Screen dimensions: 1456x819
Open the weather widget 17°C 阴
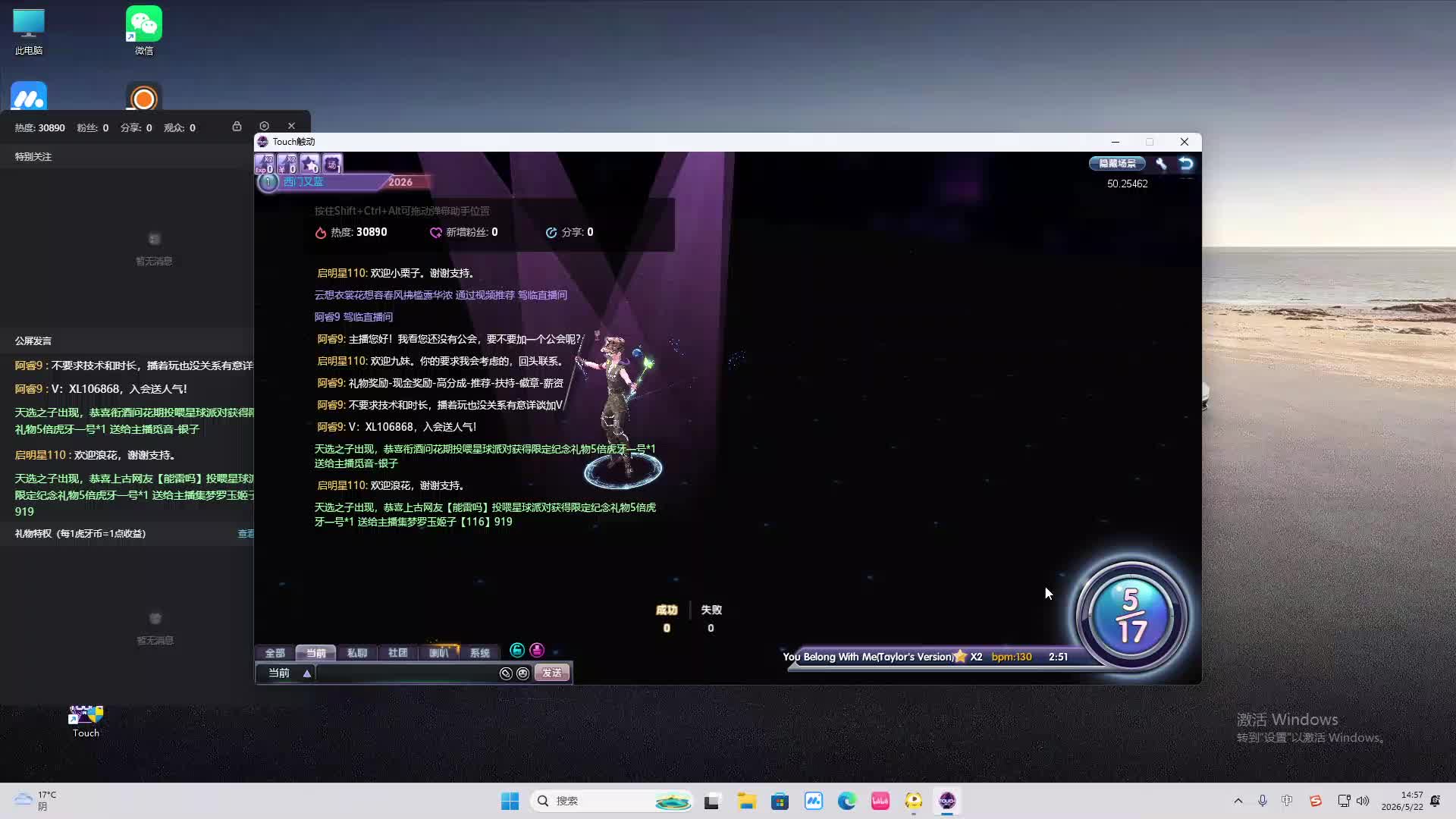36,802
